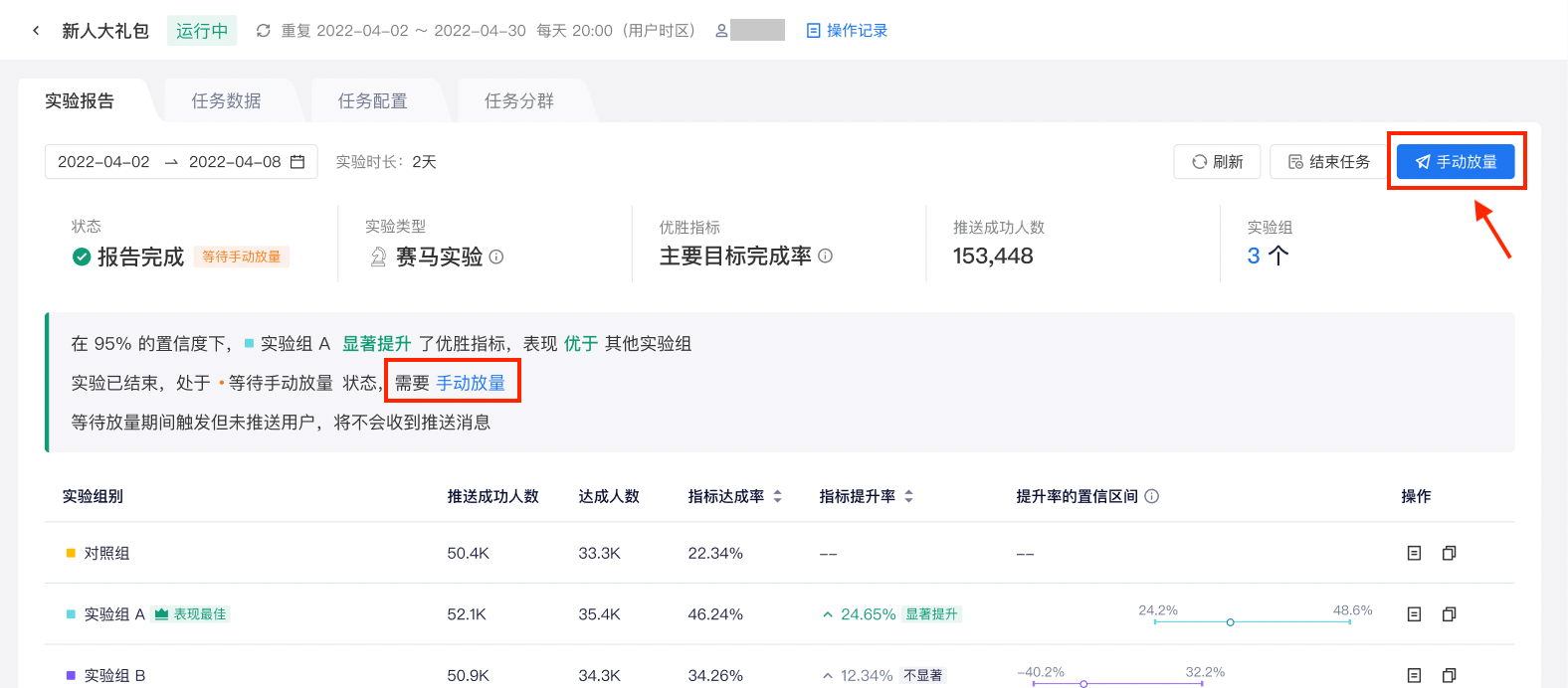Click start date 2022-04-02 field
Screen dimensions: 1568x688
point(103,162)
